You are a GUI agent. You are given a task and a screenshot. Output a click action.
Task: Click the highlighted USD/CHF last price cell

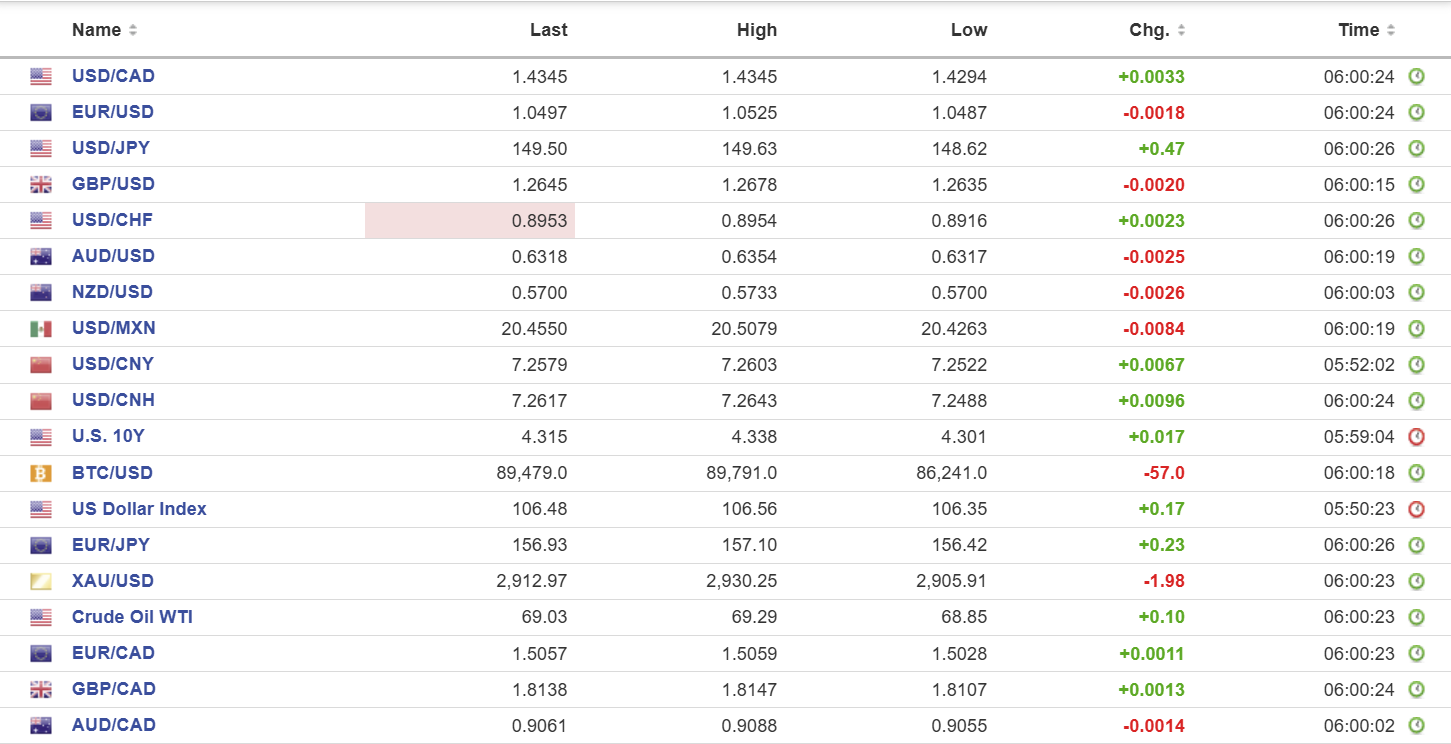point(470,221)
